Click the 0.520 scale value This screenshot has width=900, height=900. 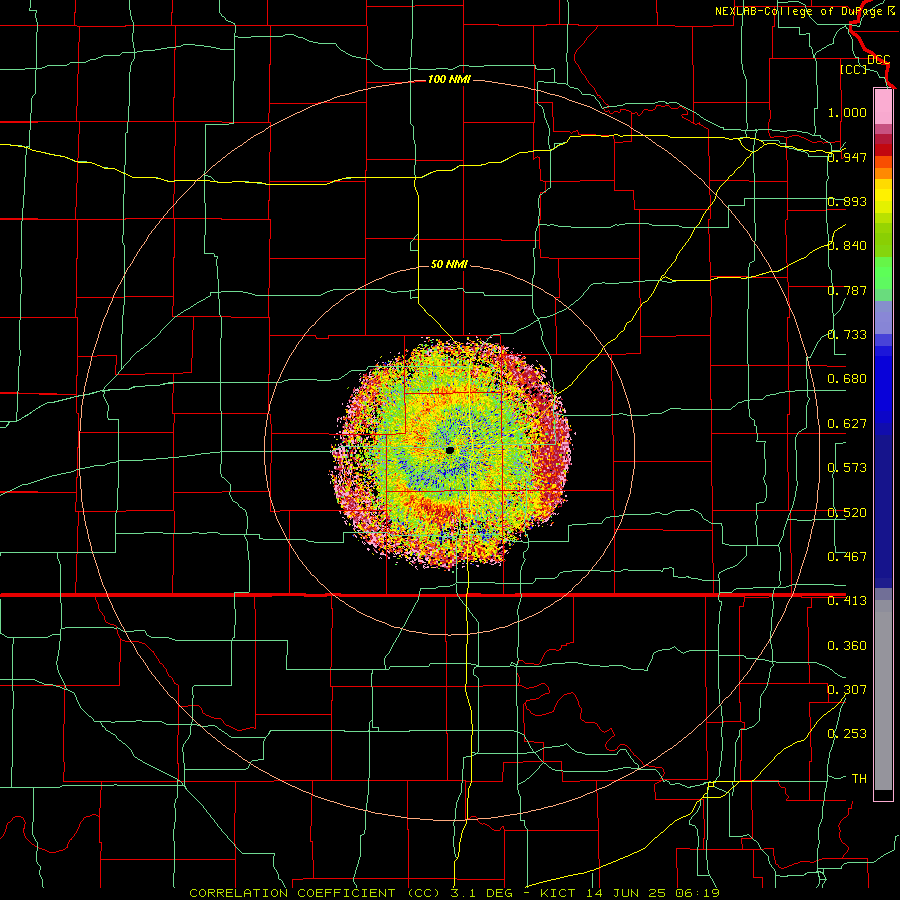coord(847,513)
